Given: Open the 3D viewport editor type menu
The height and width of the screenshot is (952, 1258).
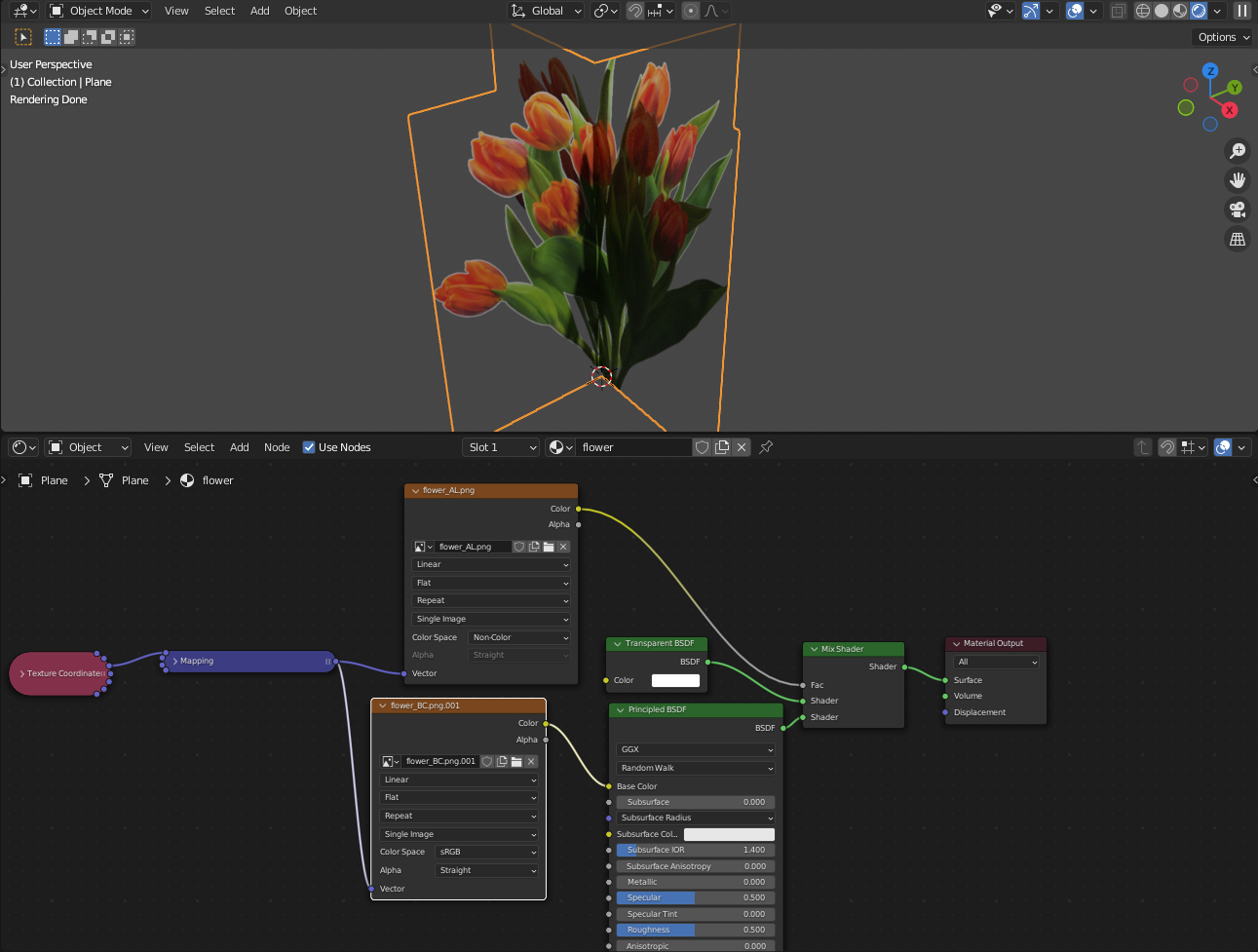Looking at the screenshot, I should coord(23,11).
